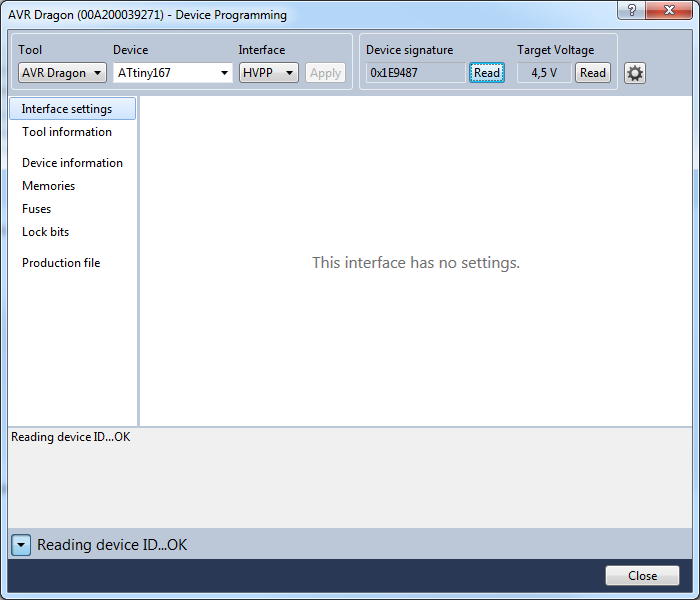The width and height of the screenshot is (700, 600).
Task: Select the Interface settings page
Action: (72, 108)
